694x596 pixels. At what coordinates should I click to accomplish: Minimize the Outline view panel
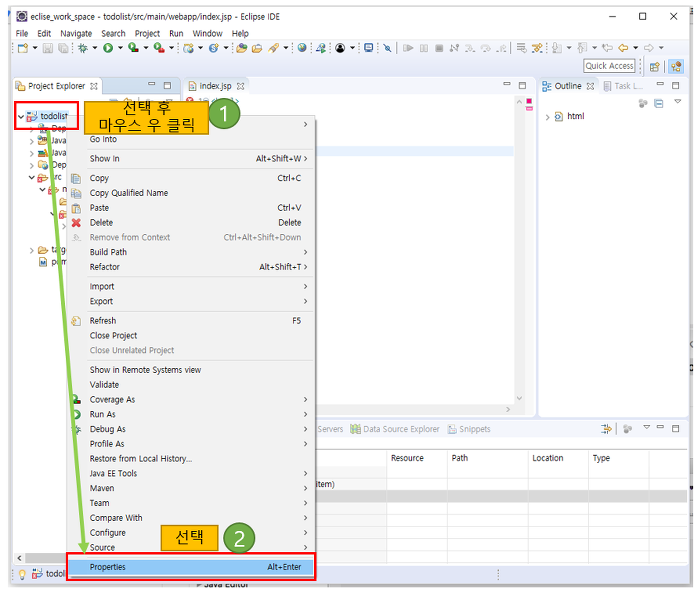click(x=660, y=84)
